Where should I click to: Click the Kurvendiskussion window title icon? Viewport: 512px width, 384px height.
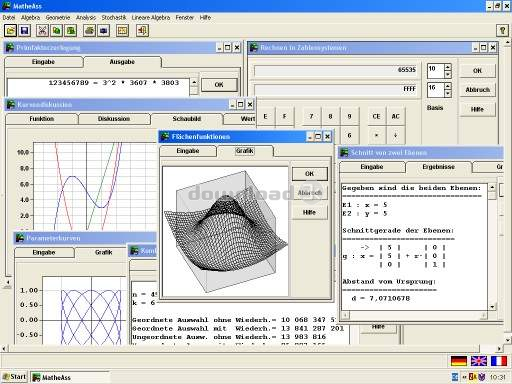pyautogui.click(x=11, y=104)
